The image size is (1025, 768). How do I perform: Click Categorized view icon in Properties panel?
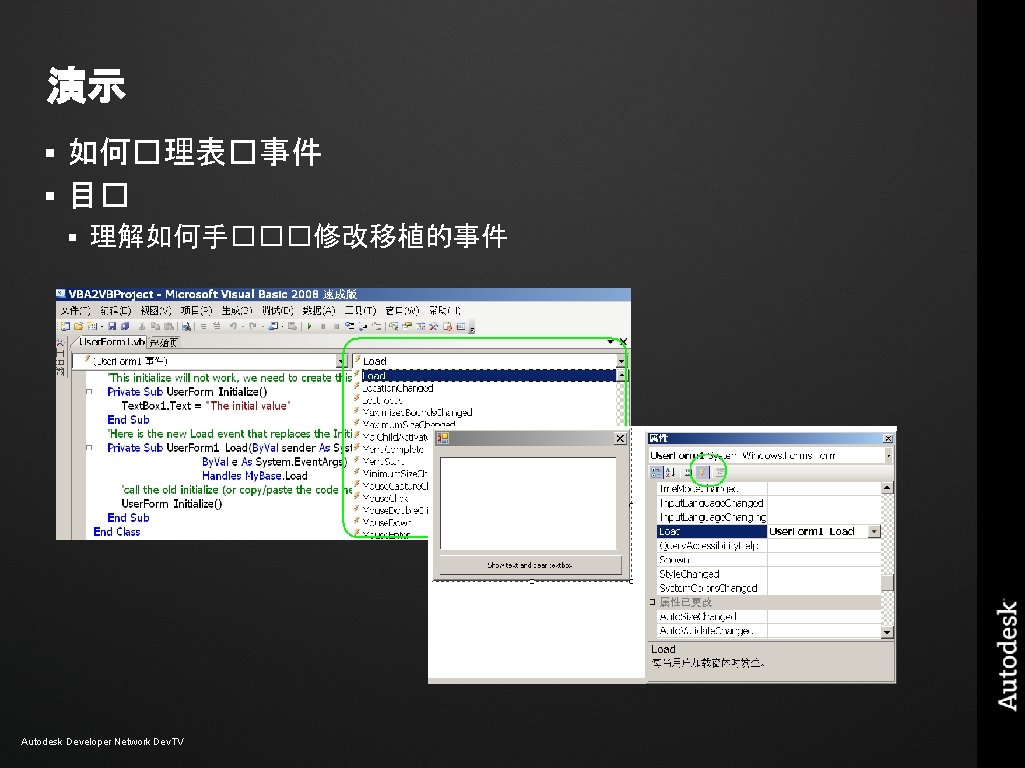pos(656,472)
